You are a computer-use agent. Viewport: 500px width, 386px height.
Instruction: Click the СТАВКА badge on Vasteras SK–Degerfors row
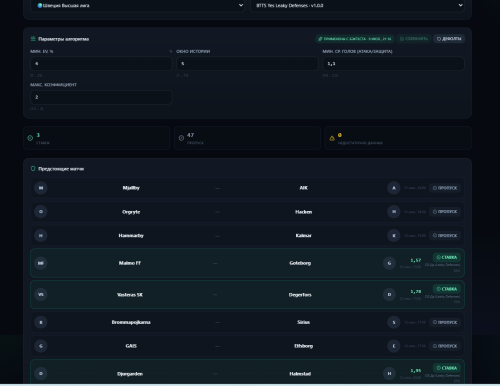tap(447, 289)
